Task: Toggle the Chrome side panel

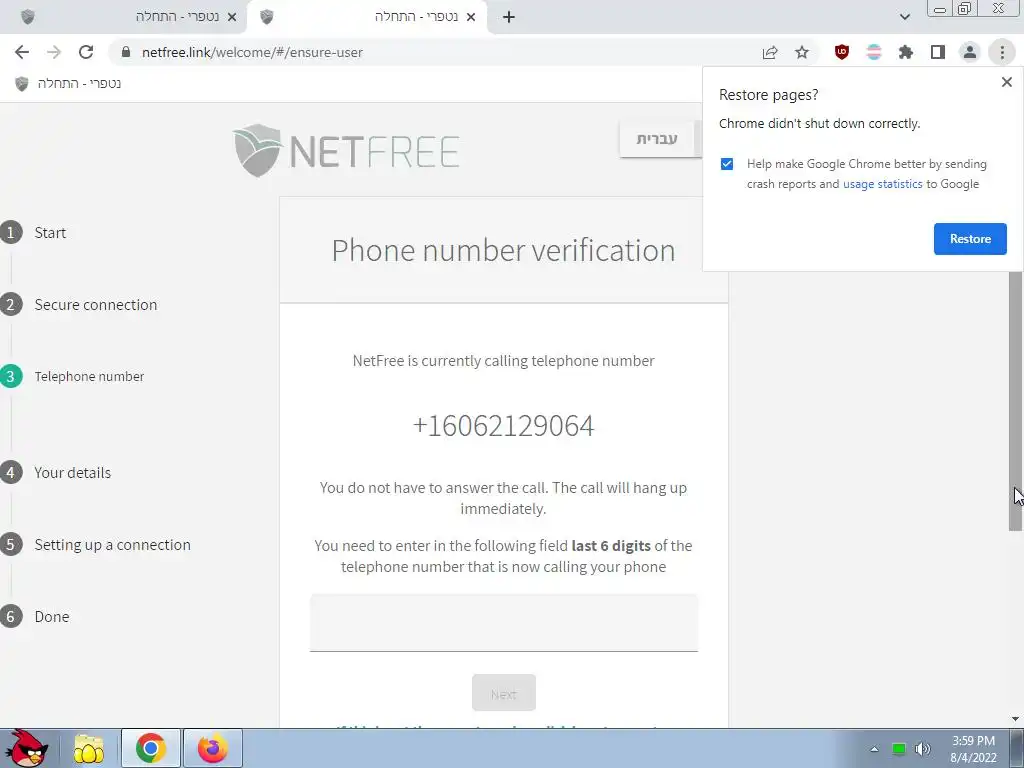Action: click(x=938, y=52)
